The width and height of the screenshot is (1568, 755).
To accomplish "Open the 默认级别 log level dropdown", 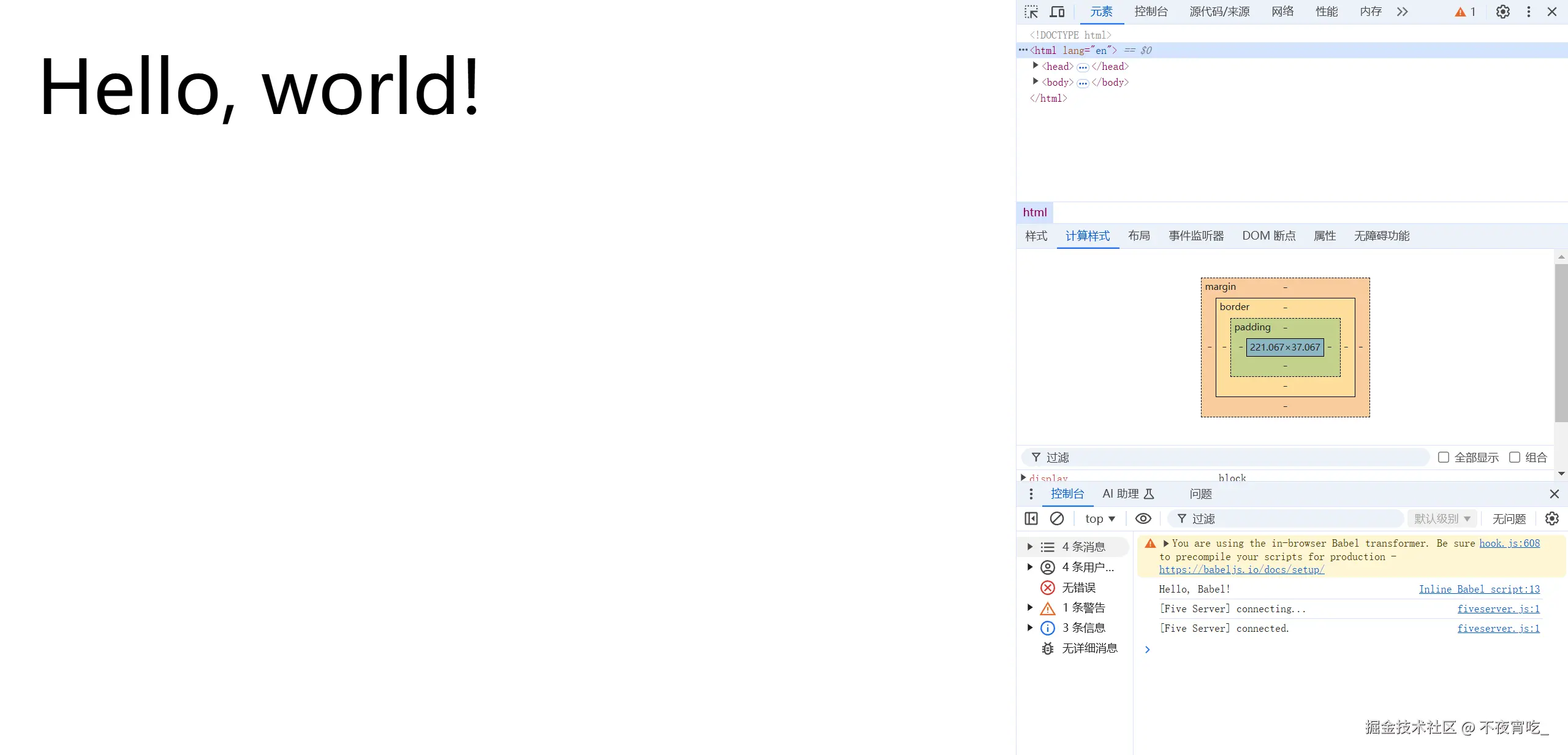I will [x=1442, y=518].
